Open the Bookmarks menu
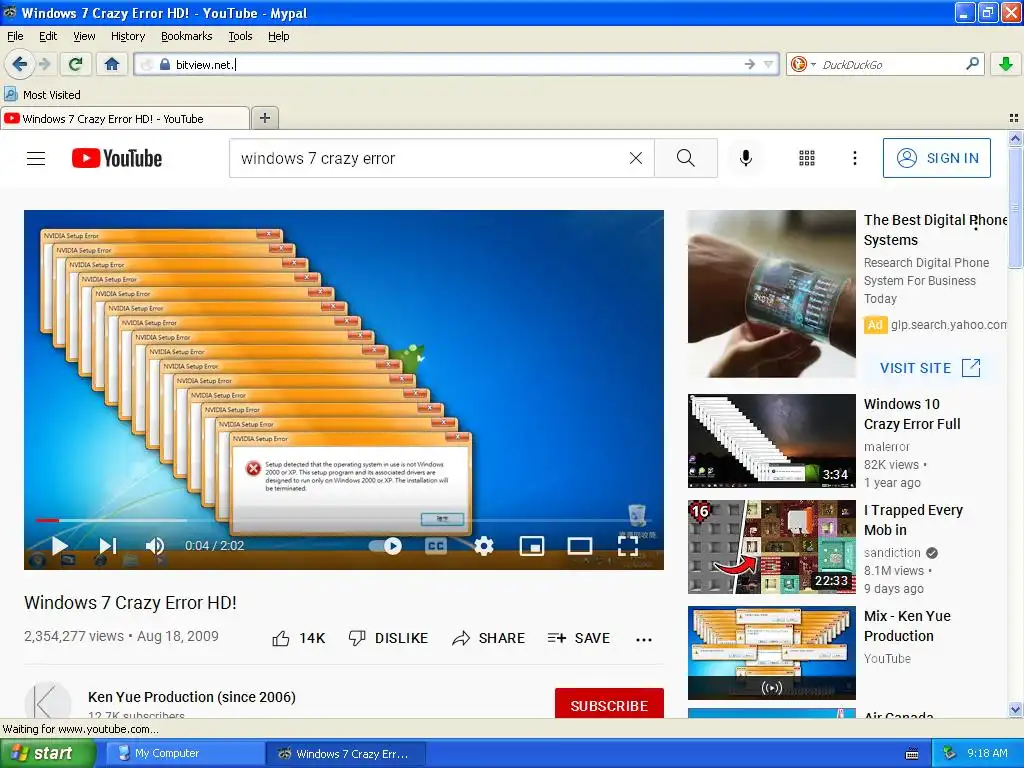 pos(187,36)
